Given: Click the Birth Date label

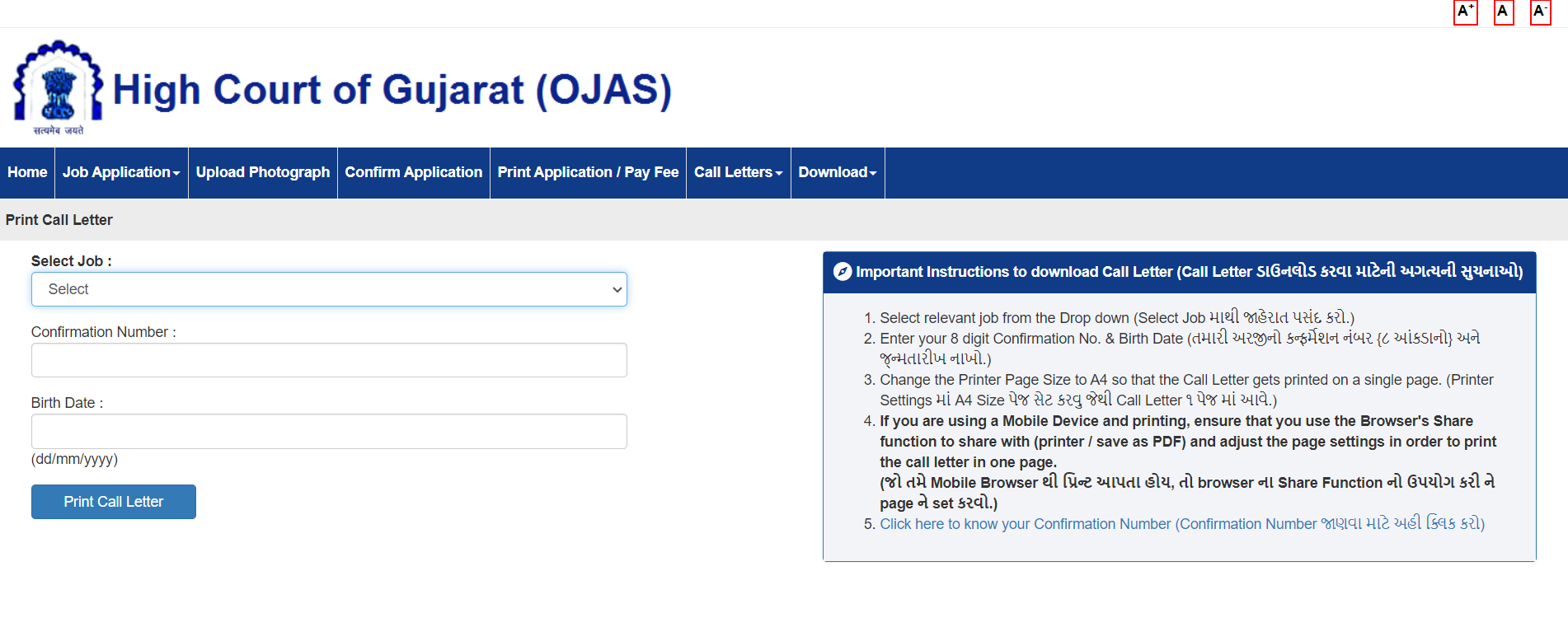Looking at the screenshot, I should [68, 403].
